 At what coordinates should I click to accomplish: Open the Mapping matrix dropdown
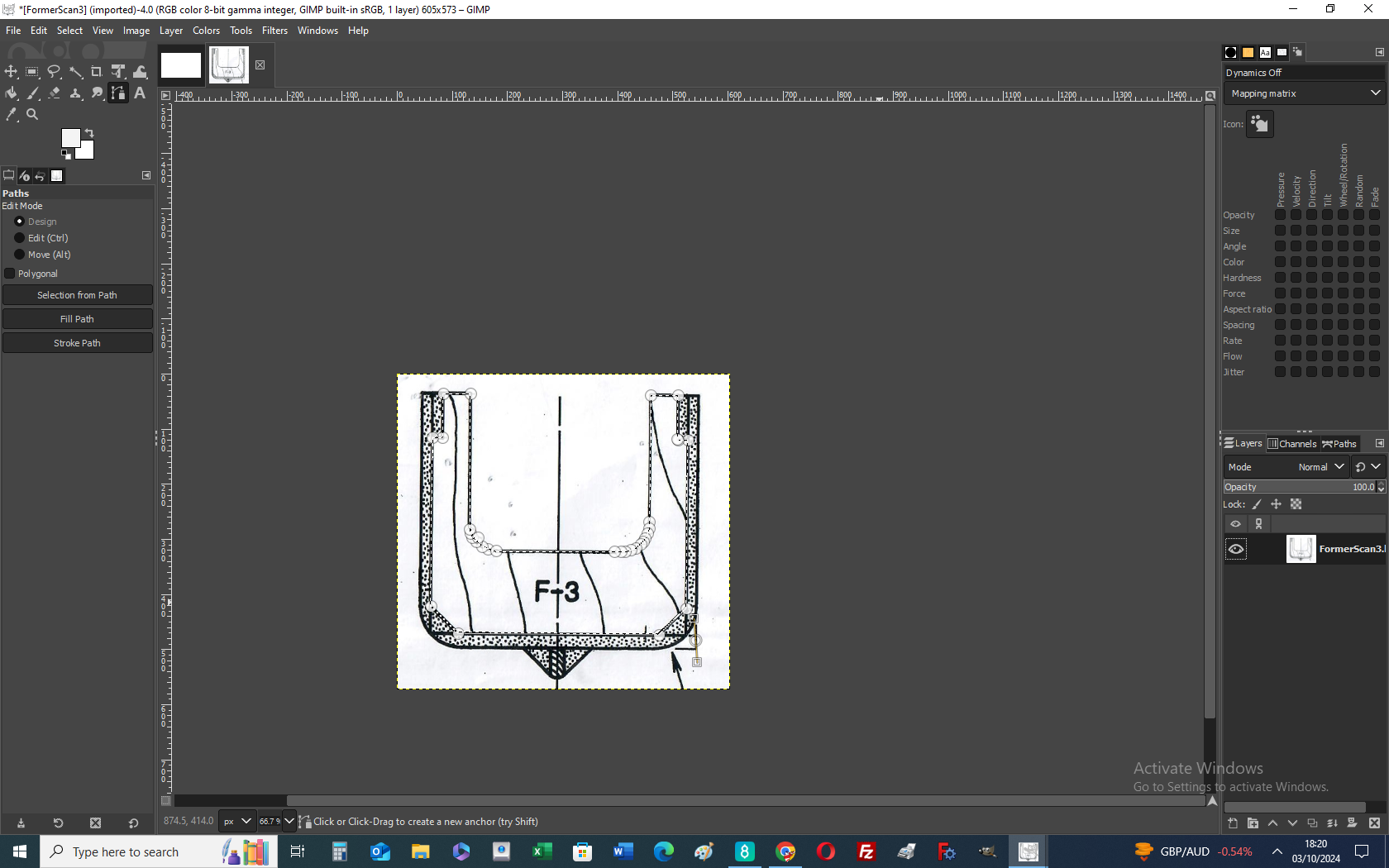(x=1304, y=93)
